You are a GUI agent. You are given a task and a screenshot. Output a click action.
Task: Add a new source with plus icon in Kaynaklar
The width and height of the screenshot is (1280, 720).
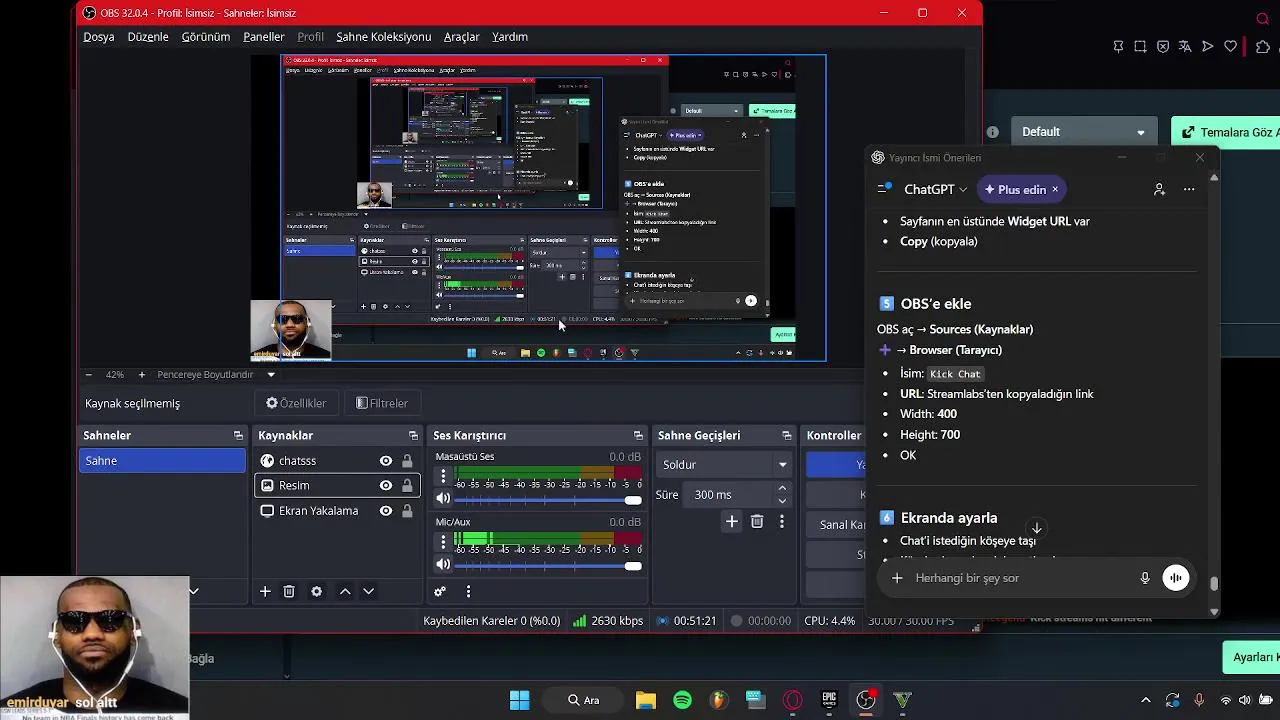[x=265, y=591]
